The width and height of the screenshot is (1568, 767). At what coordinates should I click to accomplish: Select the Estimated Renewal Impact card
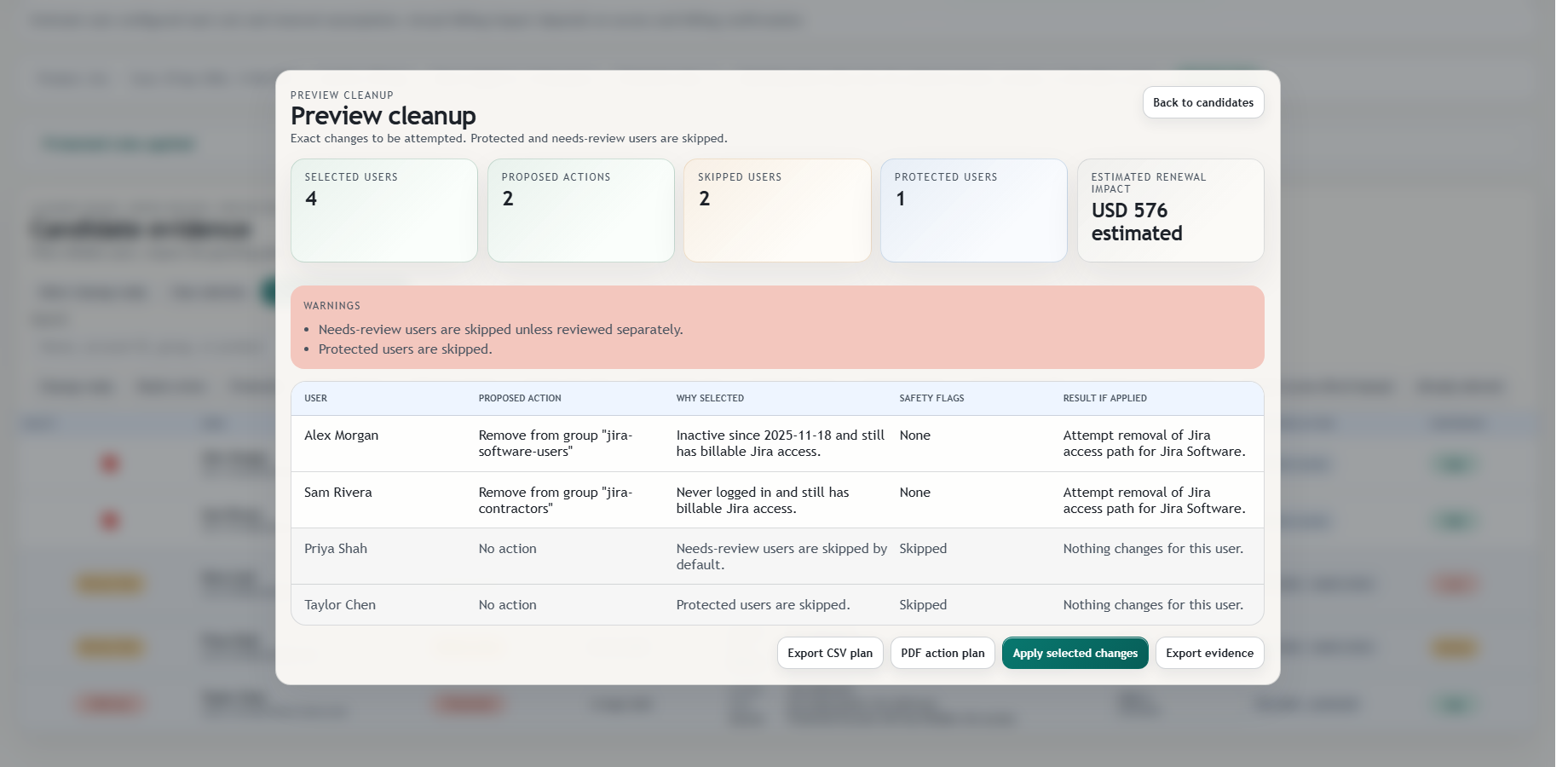[x=1171, y=210]
